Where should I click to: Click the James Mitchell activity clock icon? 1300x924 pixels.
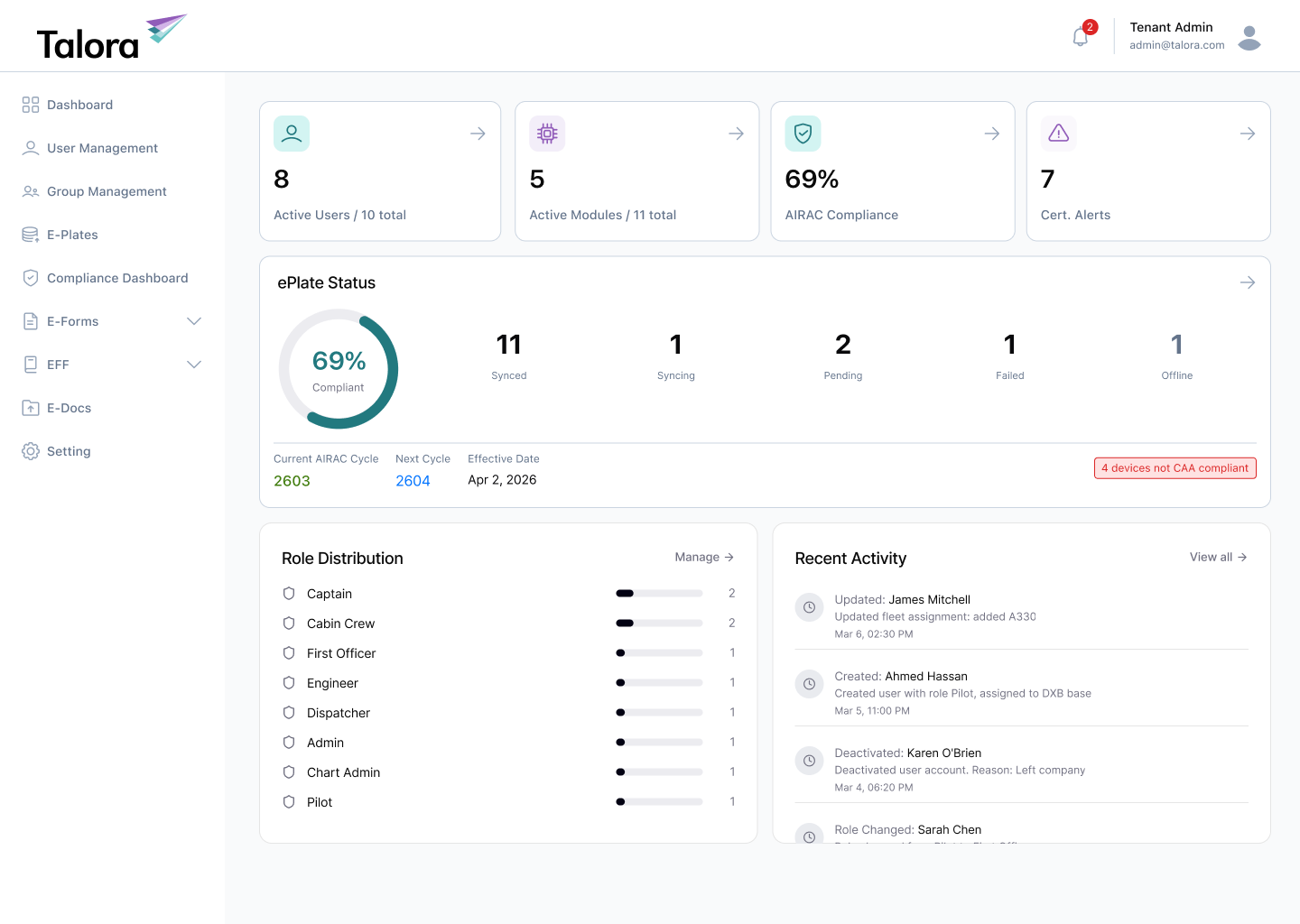[x=810, y=607]
